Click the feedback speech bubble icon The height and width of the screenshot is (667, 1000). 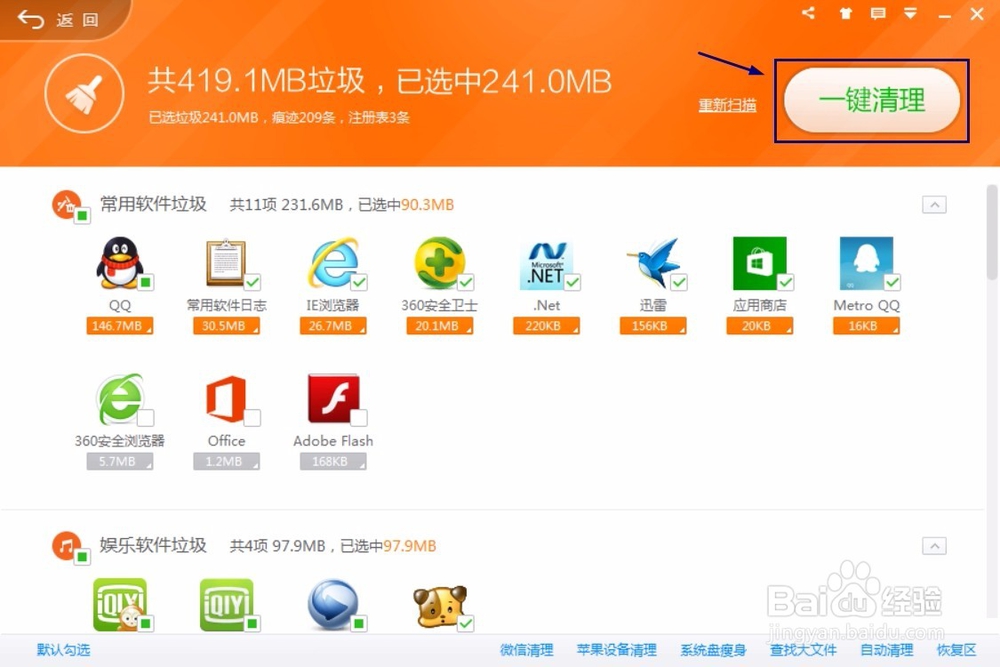pyautogui.click(x=880, y=14)
